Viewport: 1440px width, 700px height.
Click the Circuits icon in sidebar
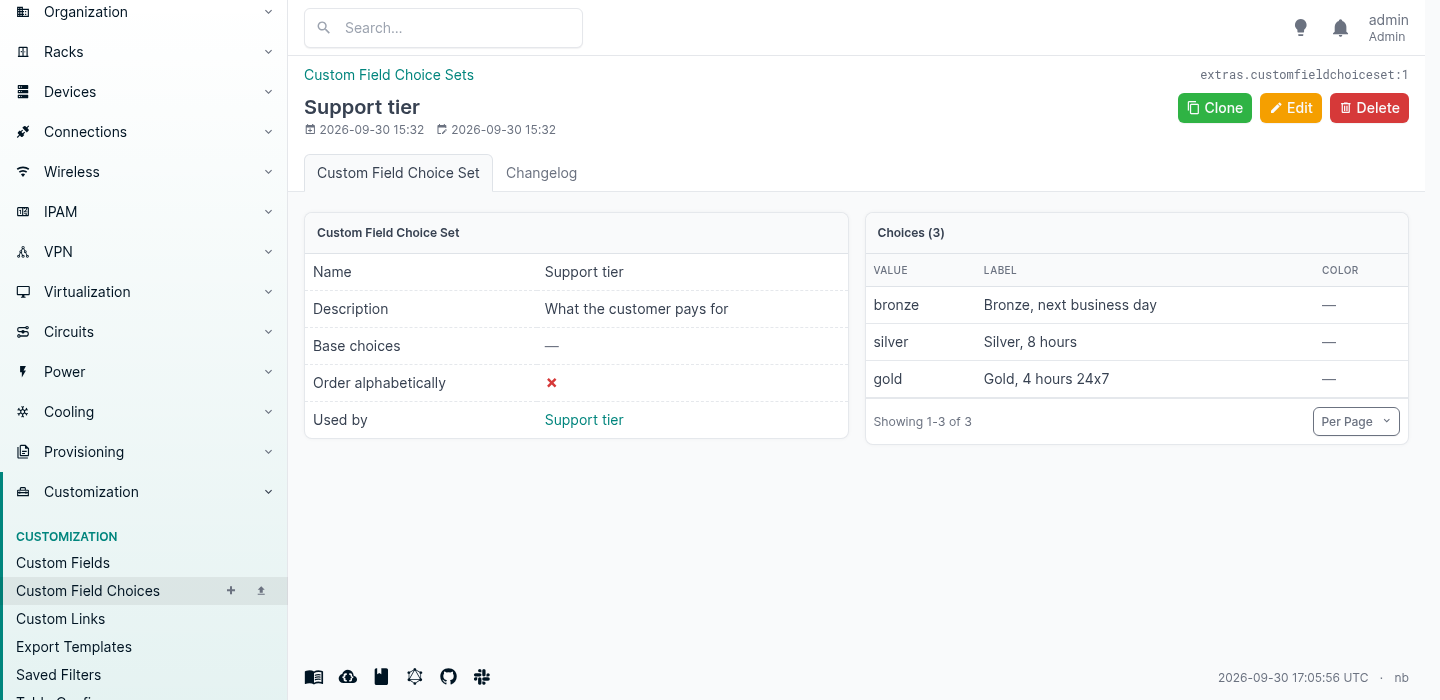coord(23,332)
